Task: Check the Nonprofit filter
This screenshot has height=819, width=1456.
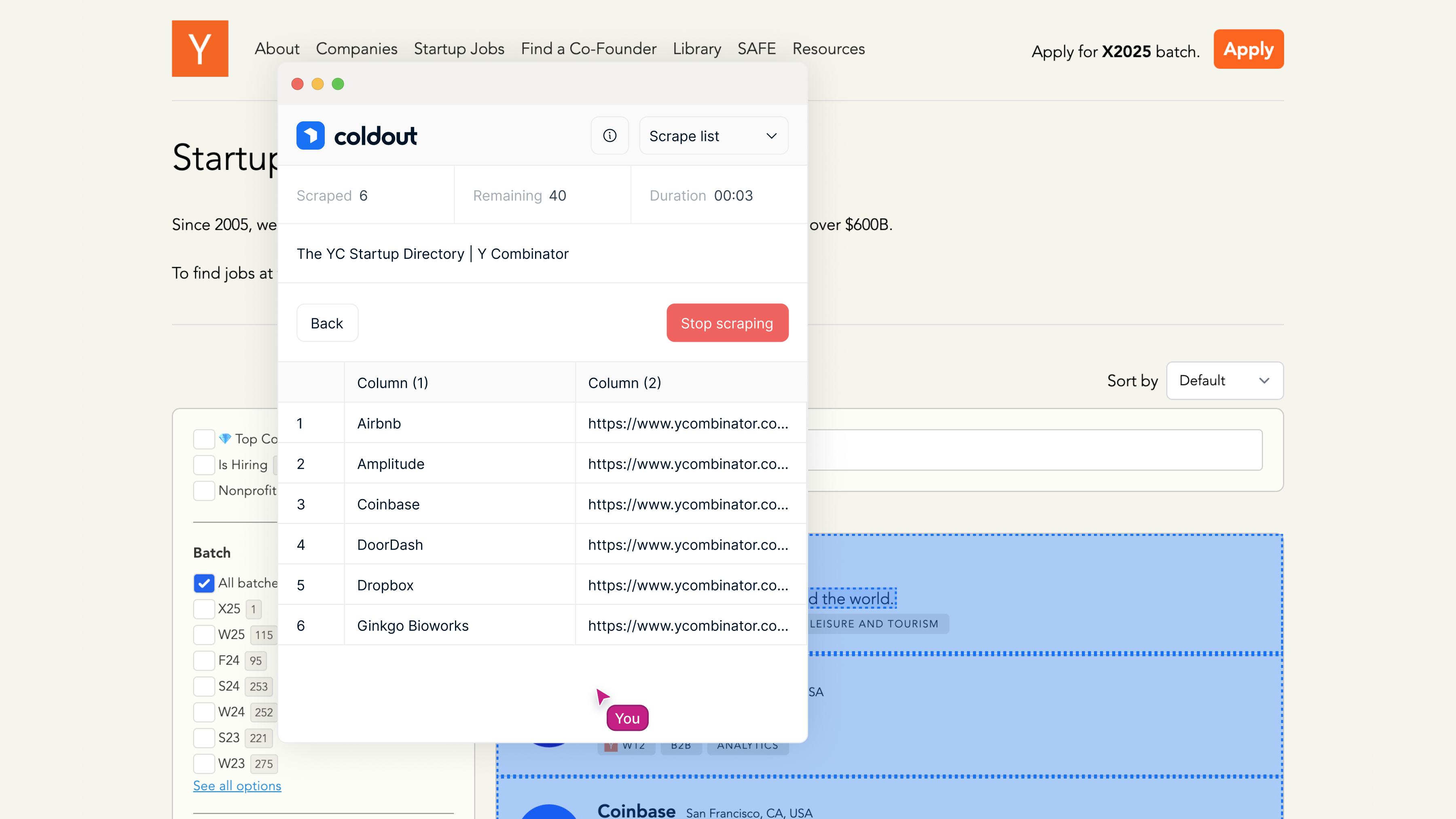Action: coord(203,490)
